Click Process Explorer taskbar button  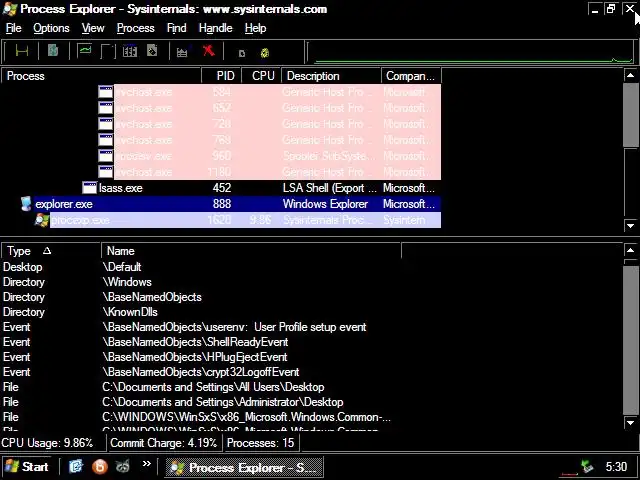[x=244, y=467]
